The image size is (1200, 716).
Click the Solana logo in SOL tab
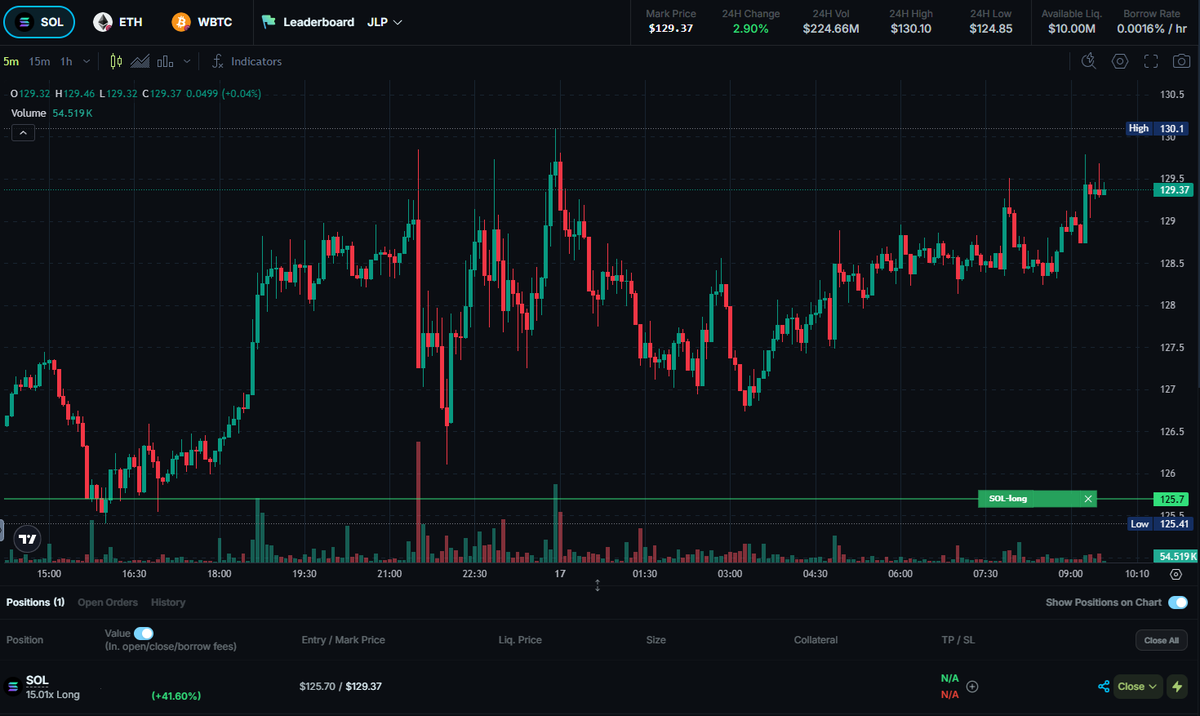[x=23, y=21]
